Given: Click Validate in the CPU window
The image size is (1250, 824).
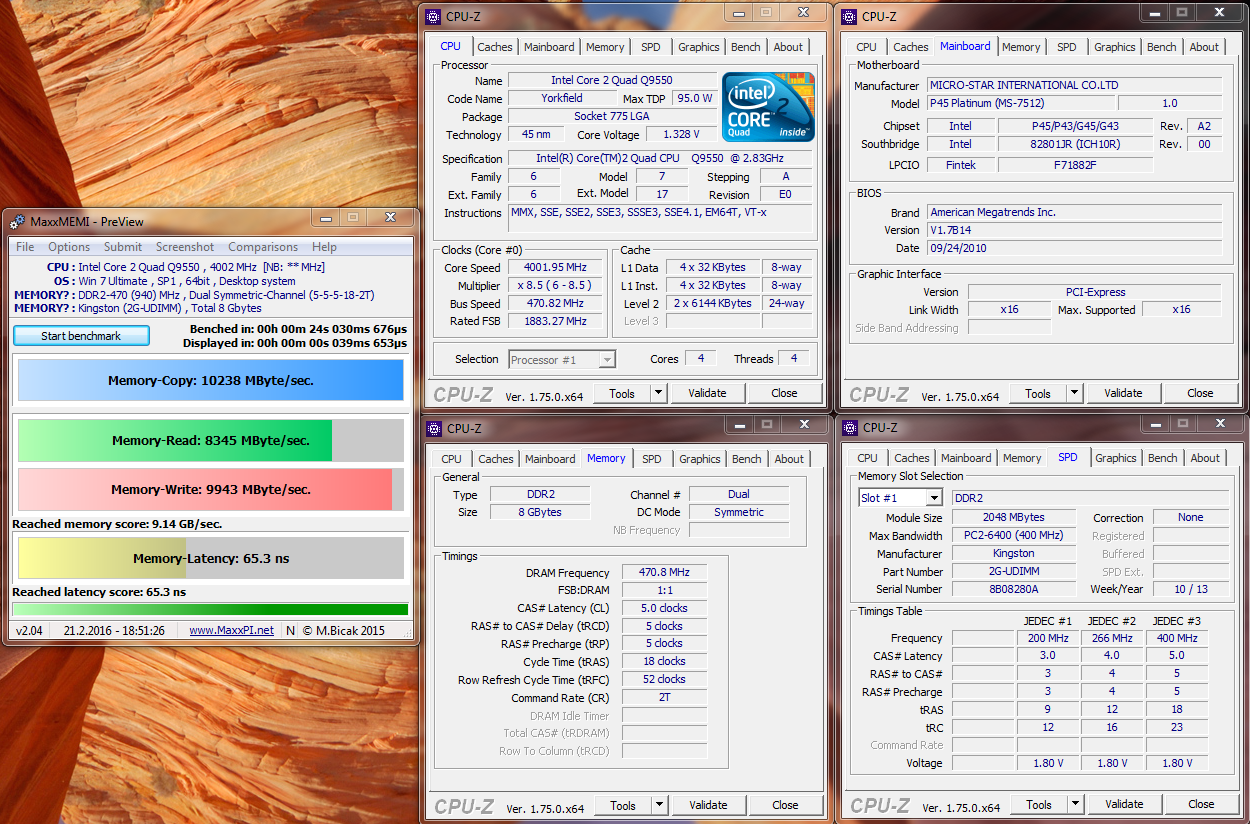Looking at the screenshot, I should coord(707,393).
